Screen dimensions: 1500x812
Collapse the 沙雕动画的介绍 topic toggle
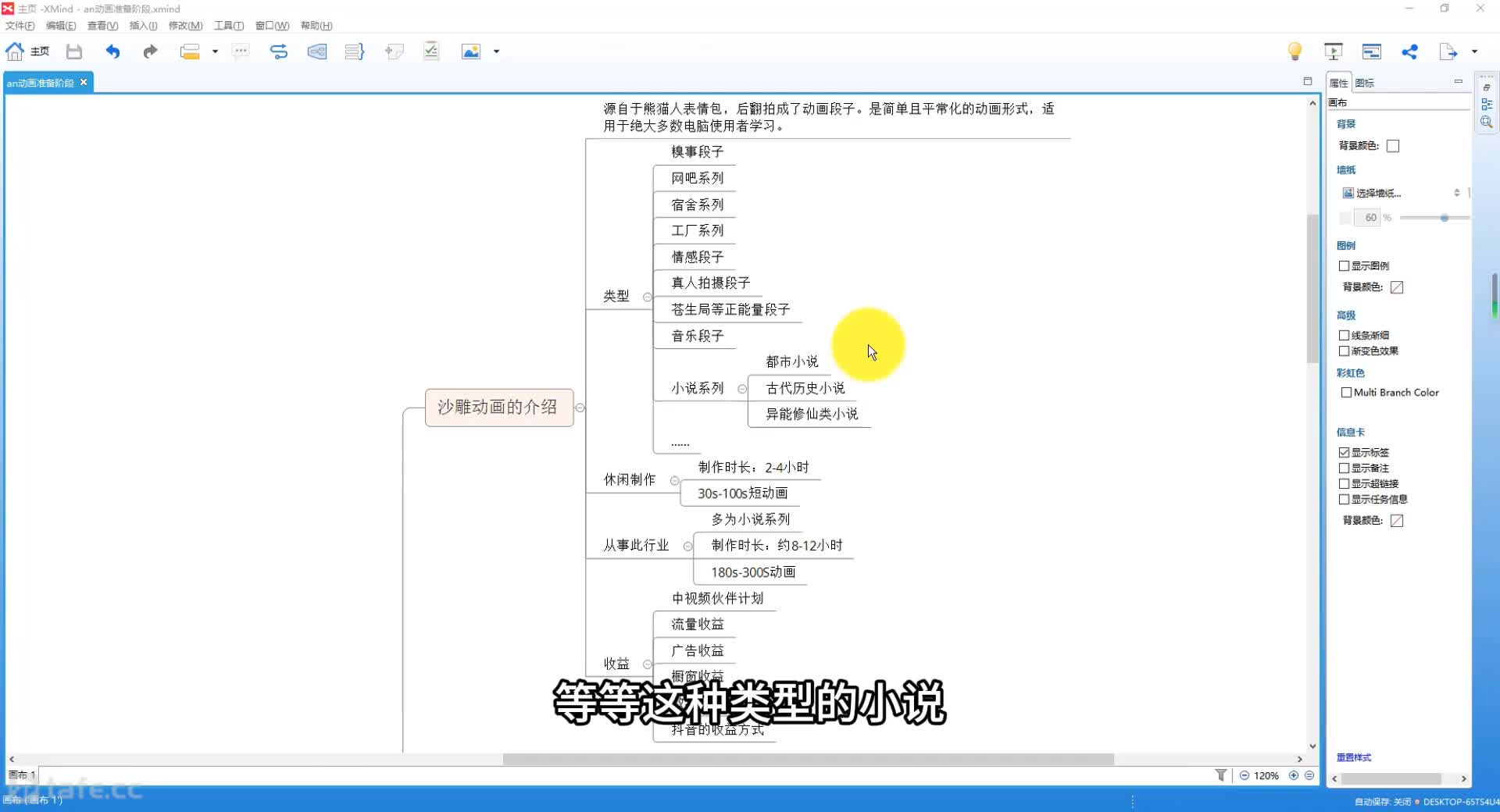(x=580, y=408)
